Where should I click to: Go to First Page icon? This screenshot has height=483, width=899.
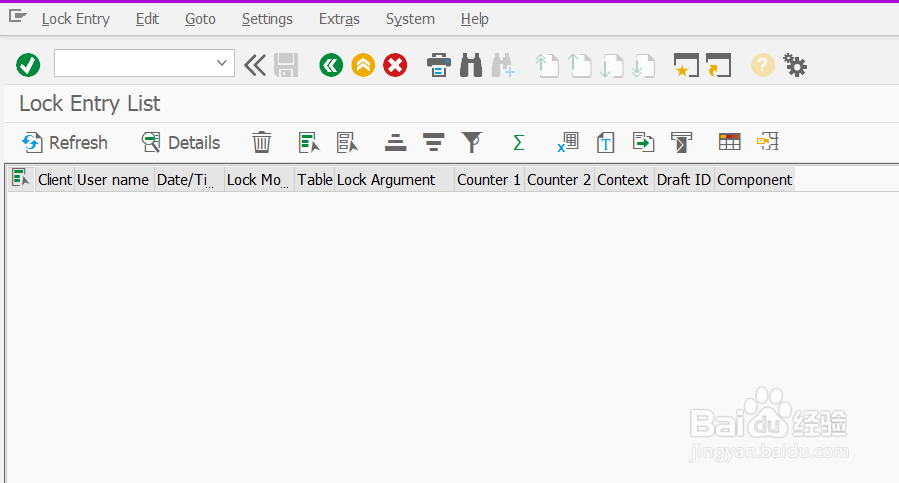(x=547, y=65)
